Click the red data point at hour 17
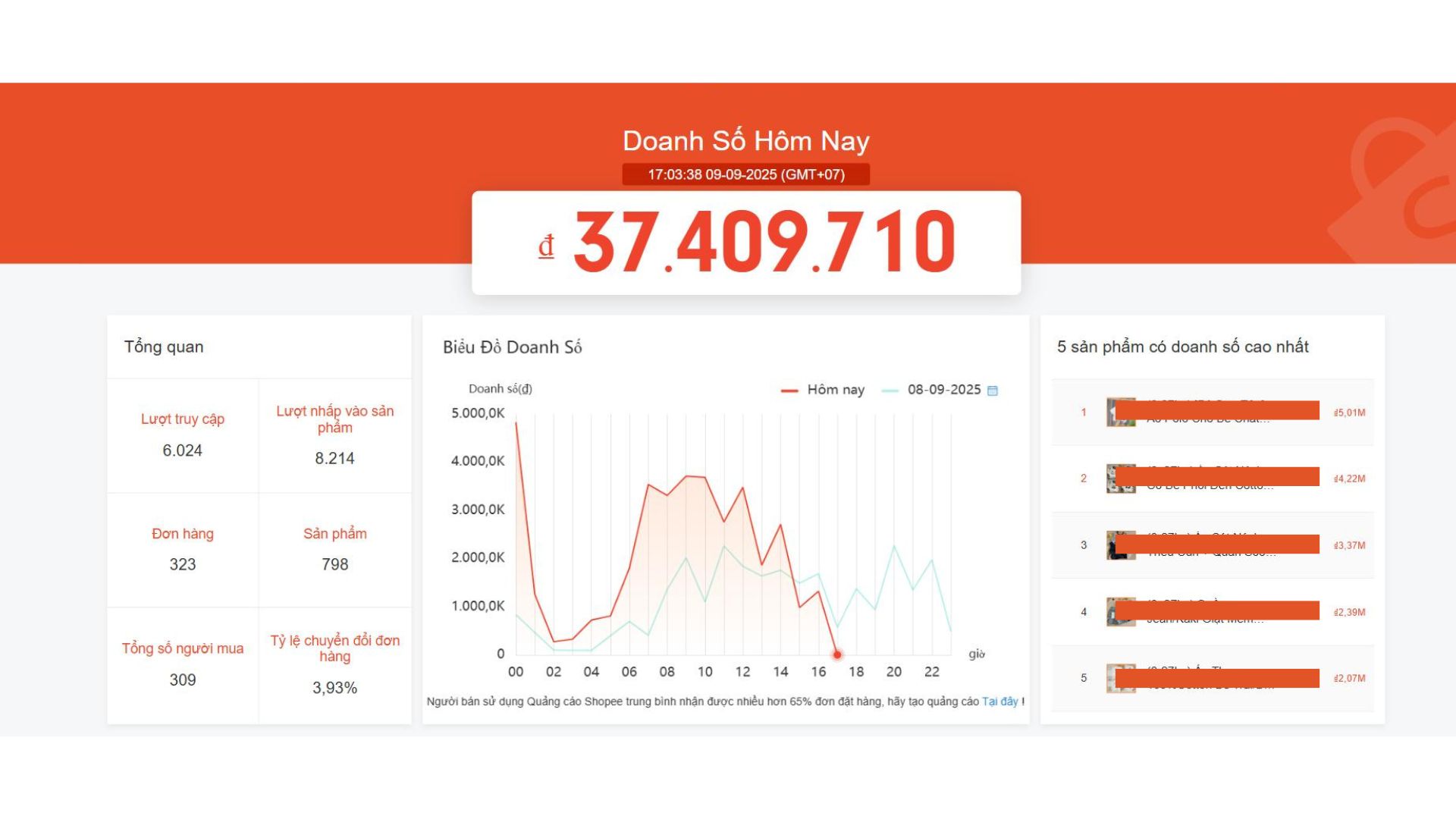Viewport: 1456px width, 819px height. 837,654
